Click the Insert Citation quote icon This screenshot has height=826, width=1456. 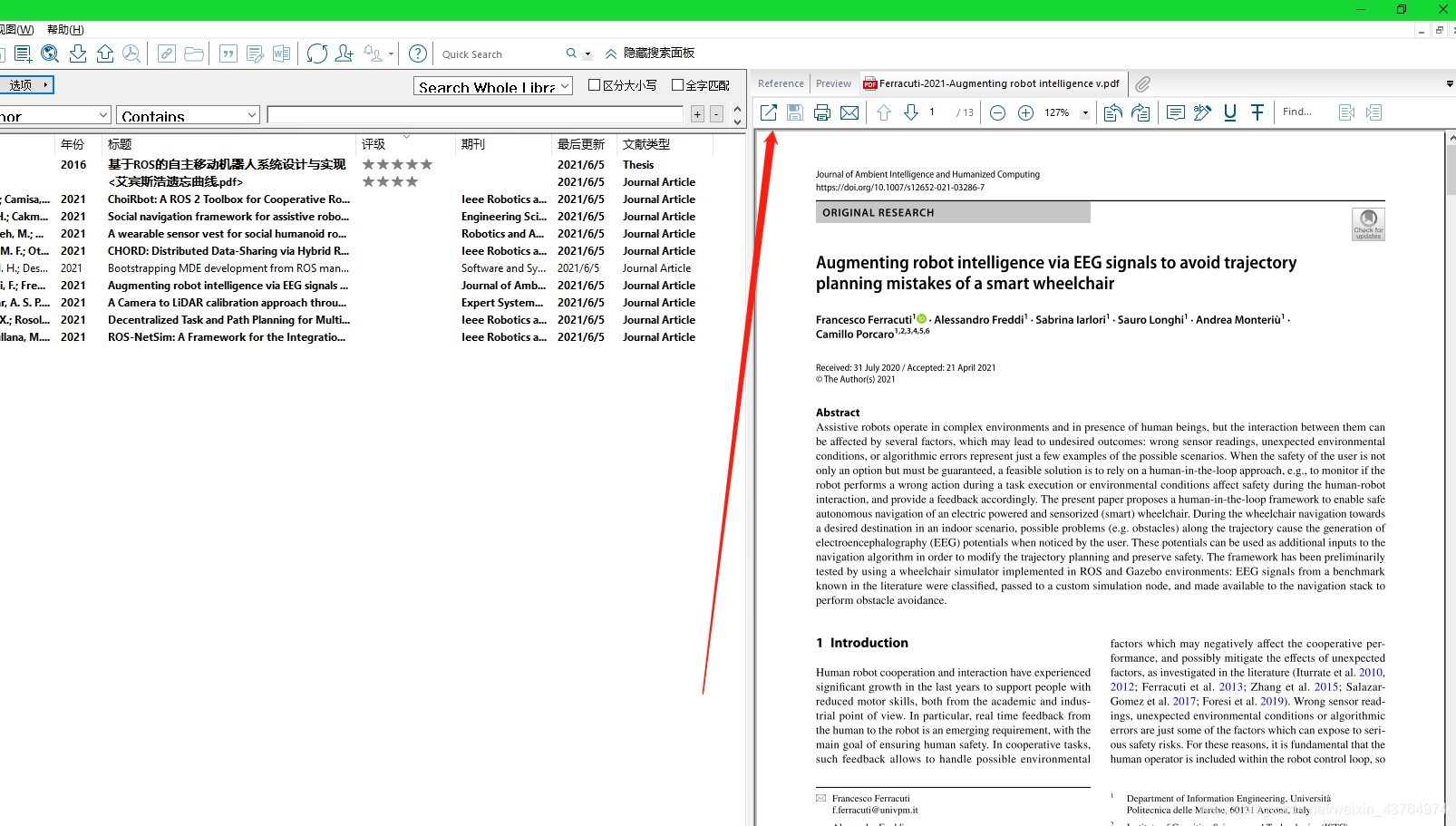pyautogui.click(x=228, y=53)
